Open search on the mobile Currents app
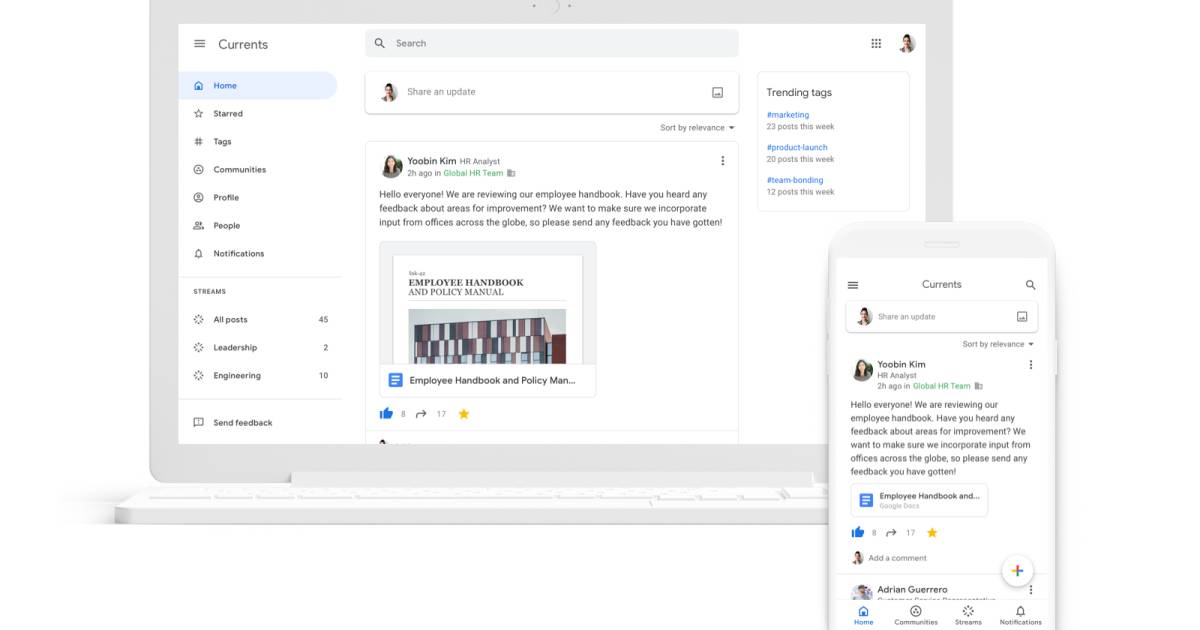The width and height of the screenshot is (1200, 630). click(1030, 284)
